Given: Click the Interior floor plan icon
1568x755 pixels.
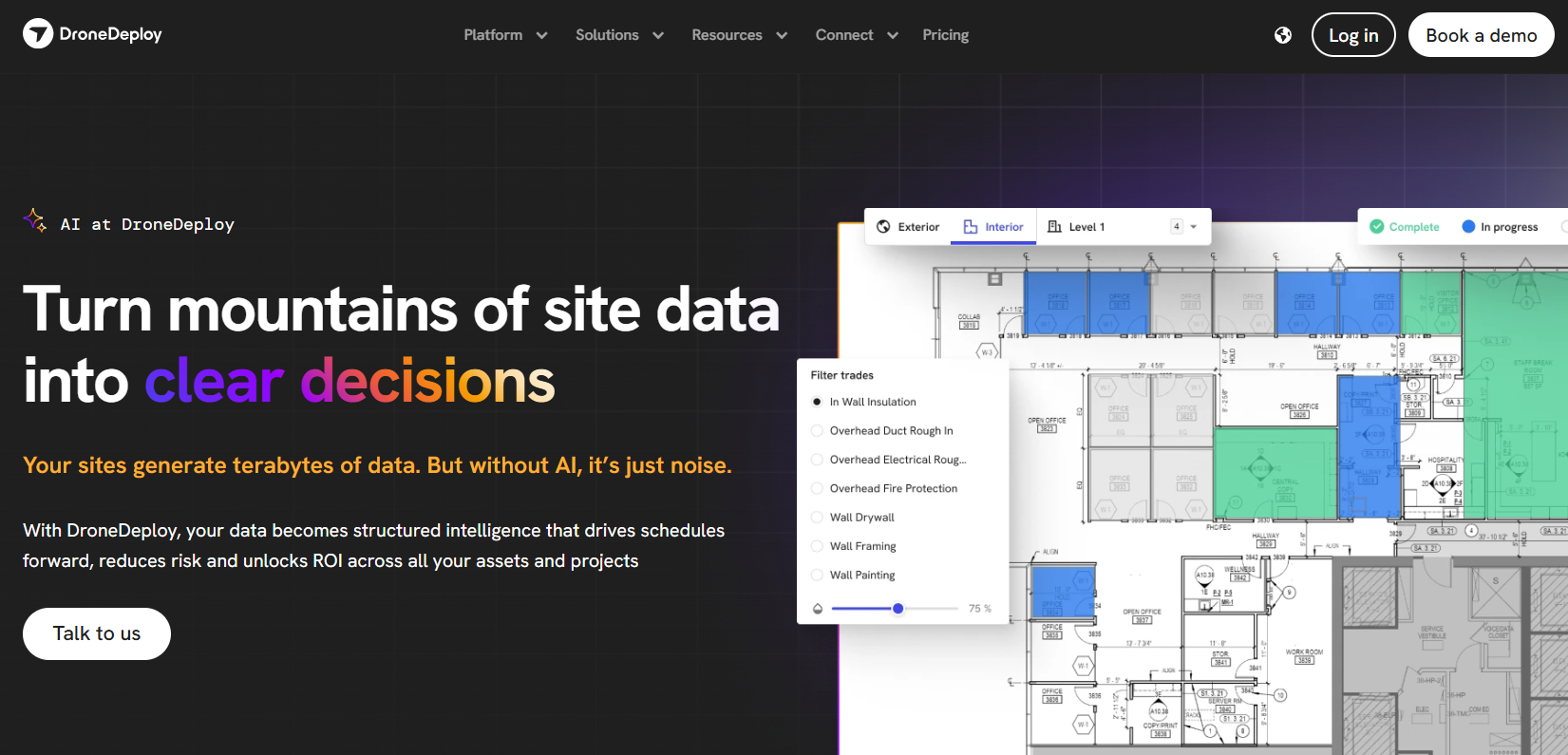Looking at the screenshot, I should coord(971,227).
